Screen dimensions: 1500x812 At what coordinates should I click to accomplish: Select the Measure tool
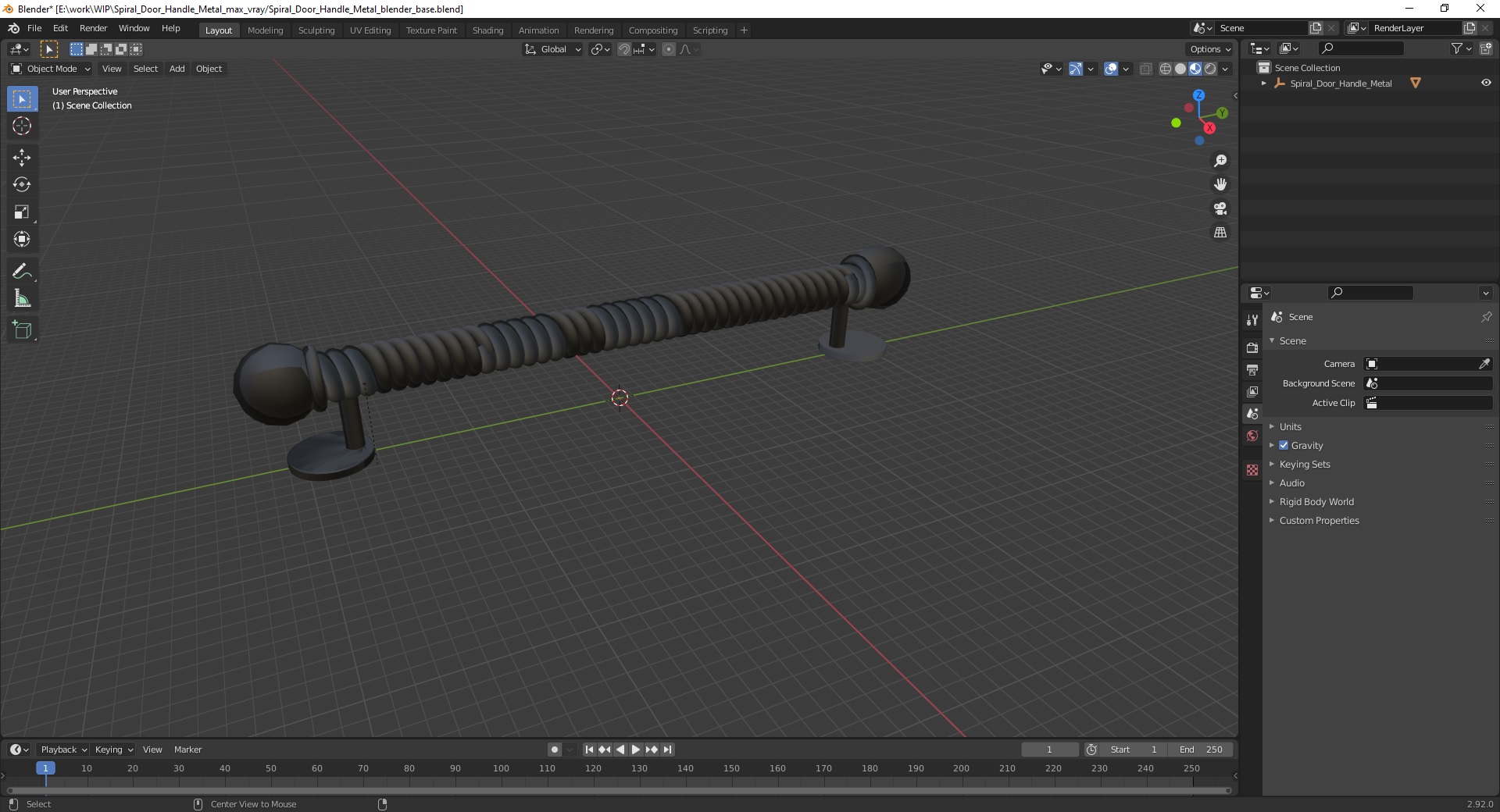[22, 298]
